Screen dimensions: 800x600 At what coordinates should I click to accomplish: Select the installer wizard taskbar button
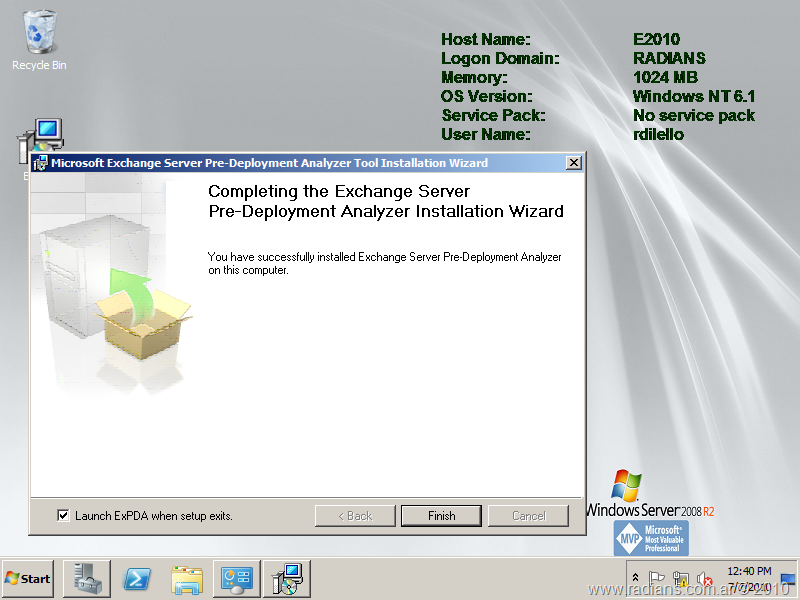287,578
